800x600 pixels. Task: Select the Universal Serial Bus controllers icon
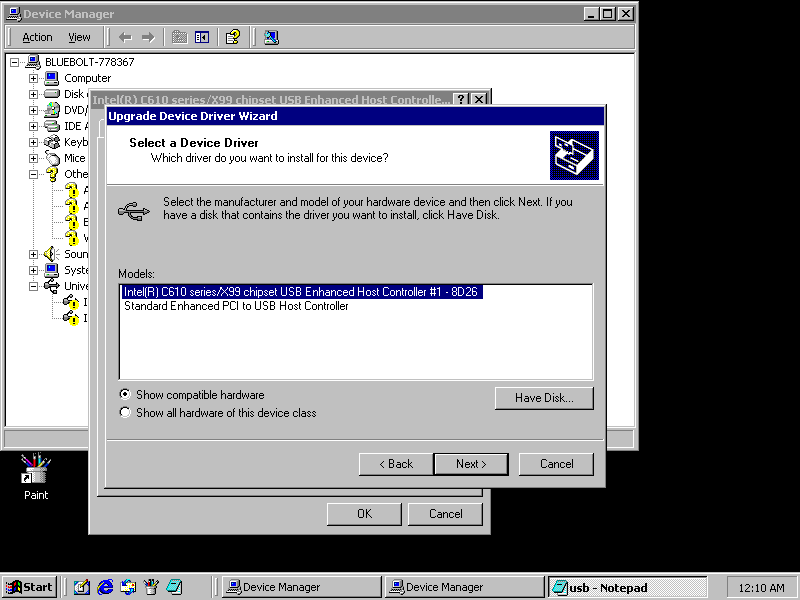point(52,286)
